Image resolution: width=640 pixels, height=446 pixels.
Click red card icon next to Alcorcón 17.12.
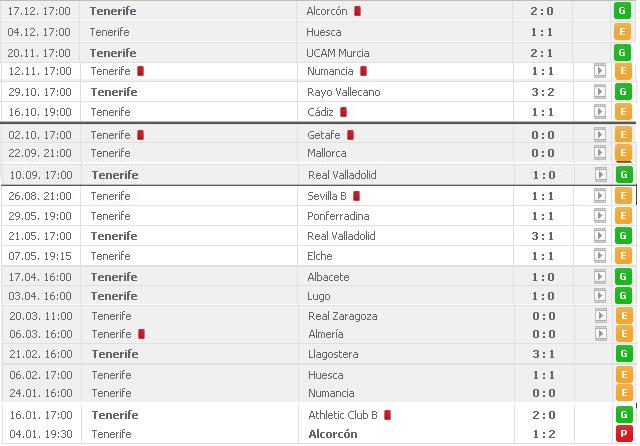point(358,11)
